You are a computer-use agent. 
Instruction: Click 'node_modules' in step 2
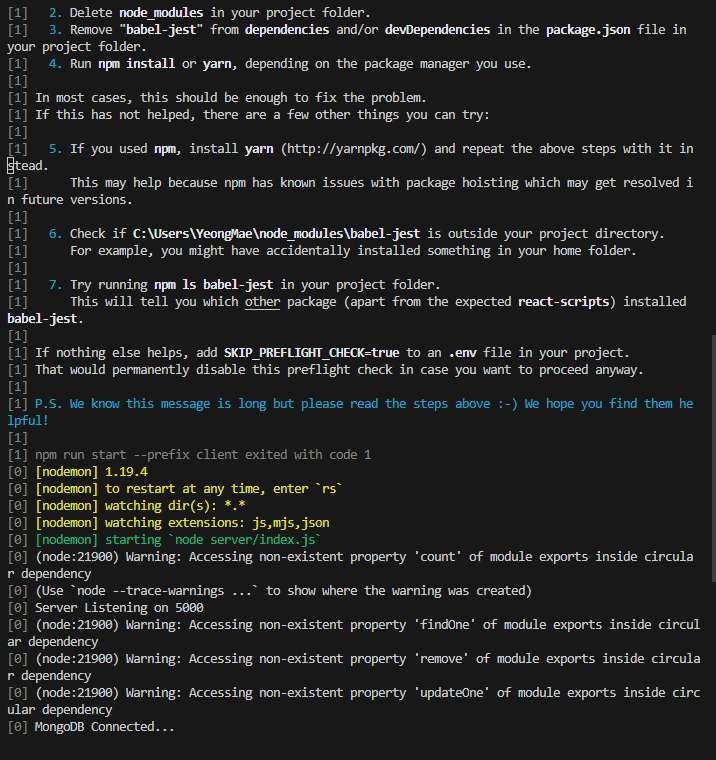161,13
